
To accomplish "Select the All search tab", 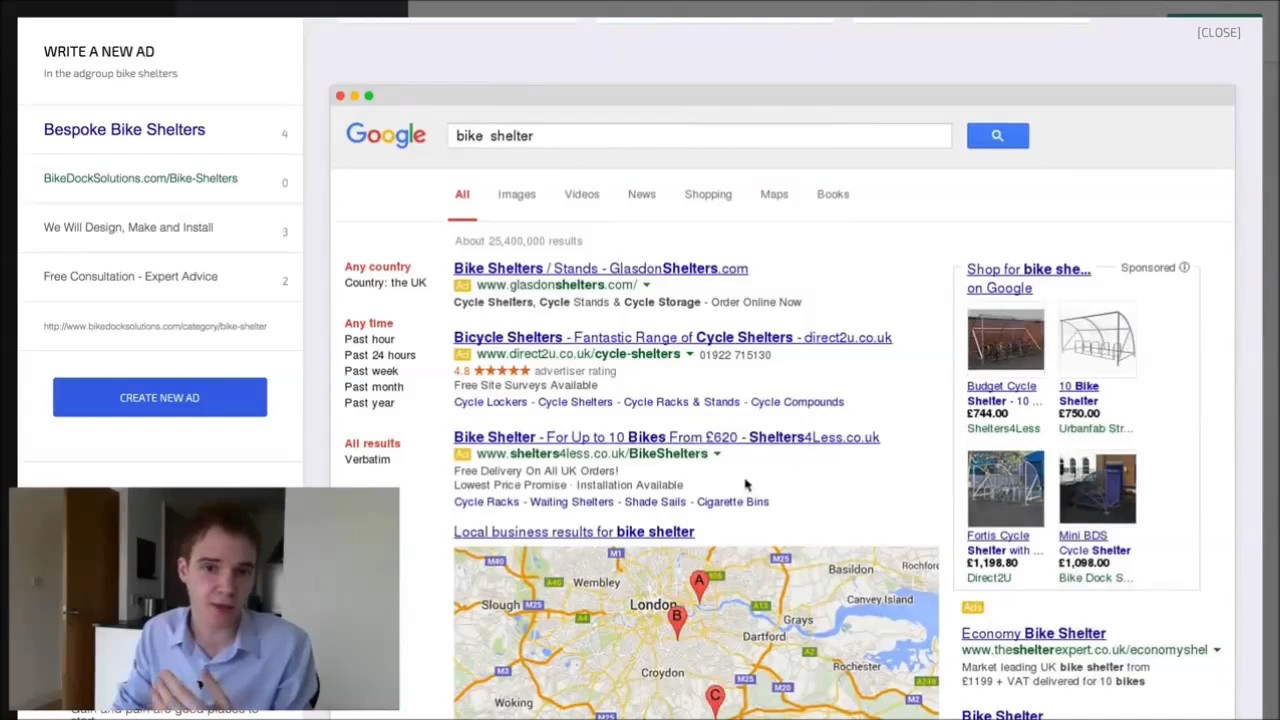I will [462, 194].
